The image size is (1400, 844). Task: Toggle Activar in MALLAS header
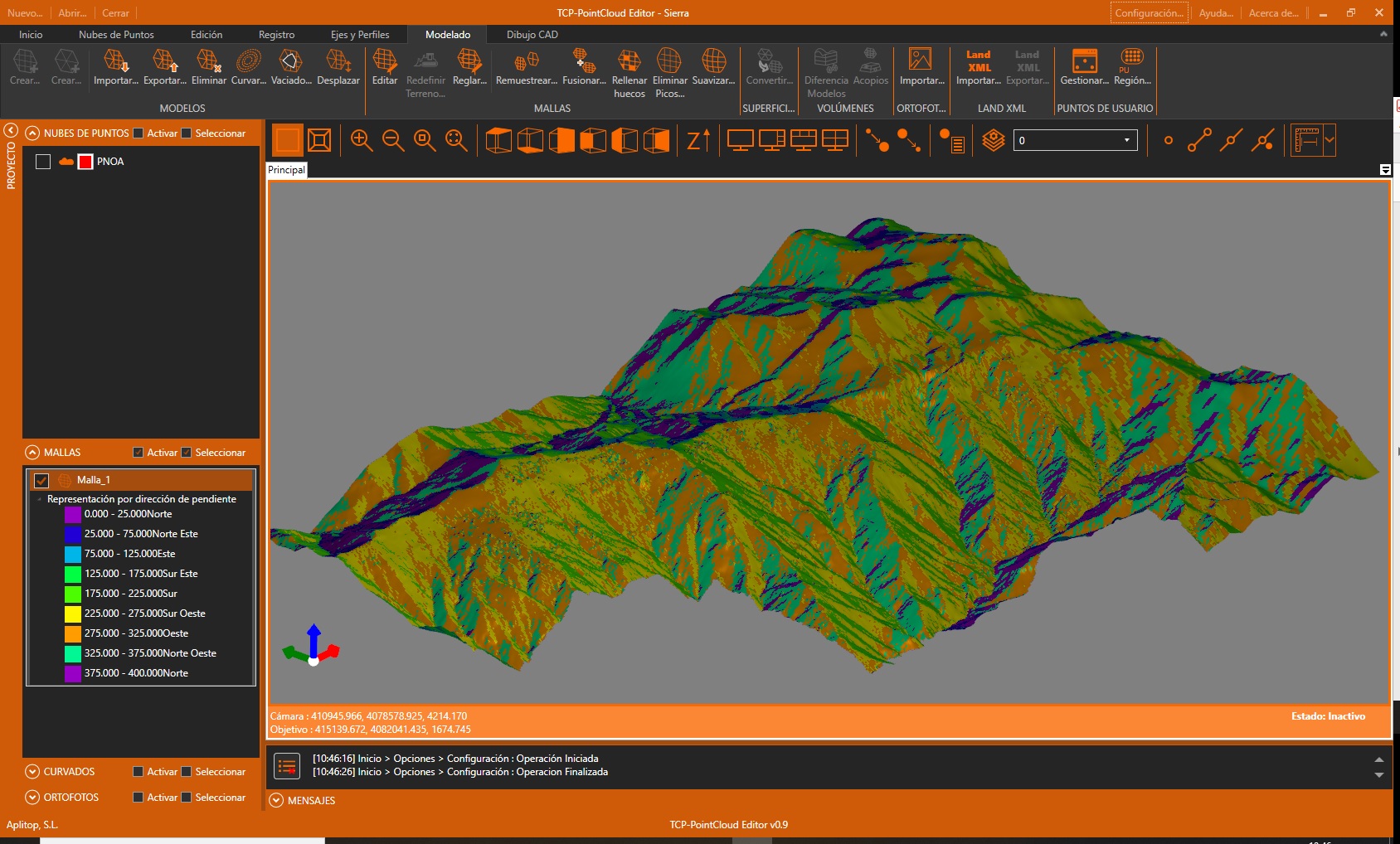139,453
